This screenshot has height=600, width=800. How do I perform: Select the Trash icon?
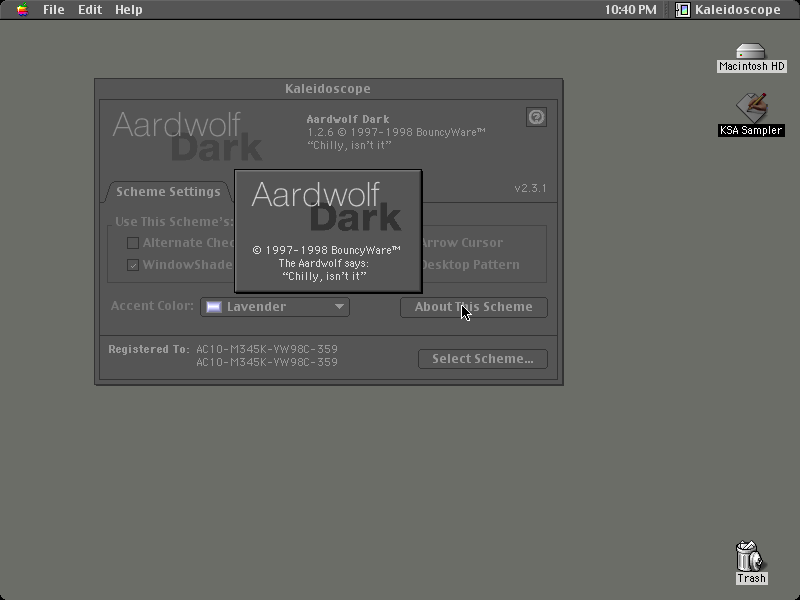[751, 562]
